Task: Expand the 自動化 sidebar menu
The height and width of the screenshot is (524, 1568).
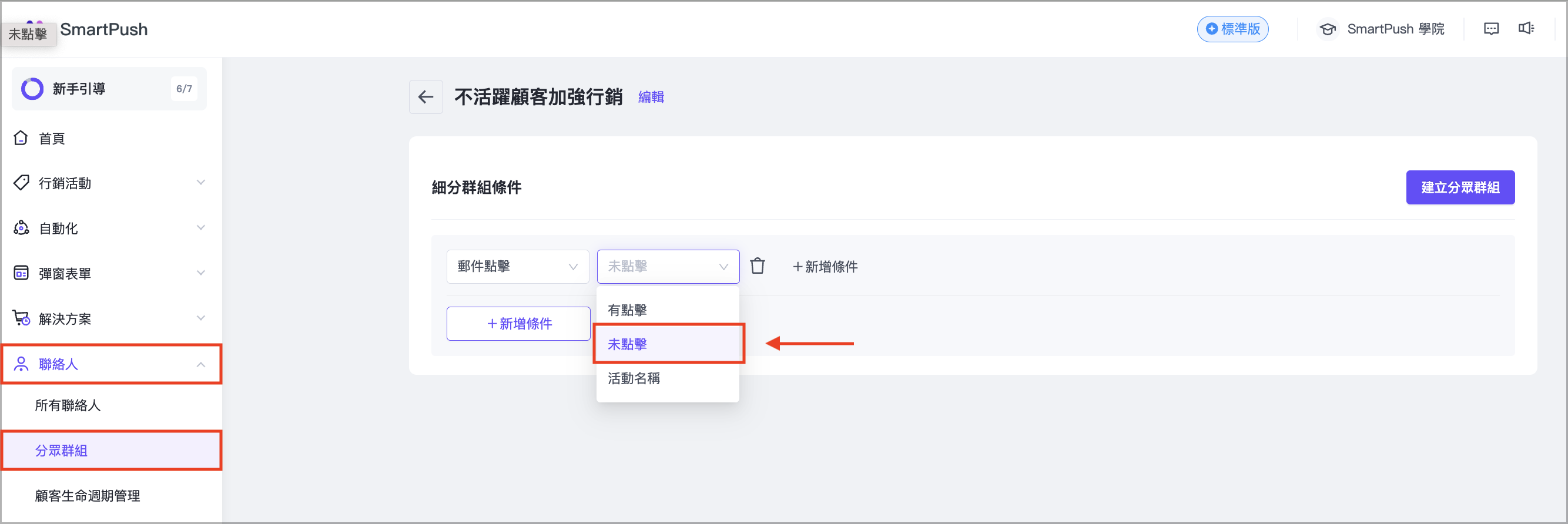Action: [109, 229]
